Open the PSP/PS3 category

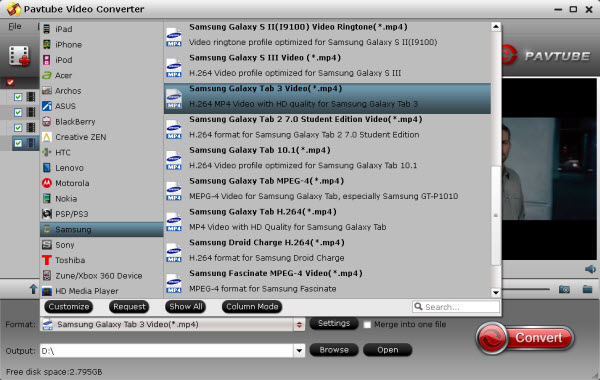point(101,214)
